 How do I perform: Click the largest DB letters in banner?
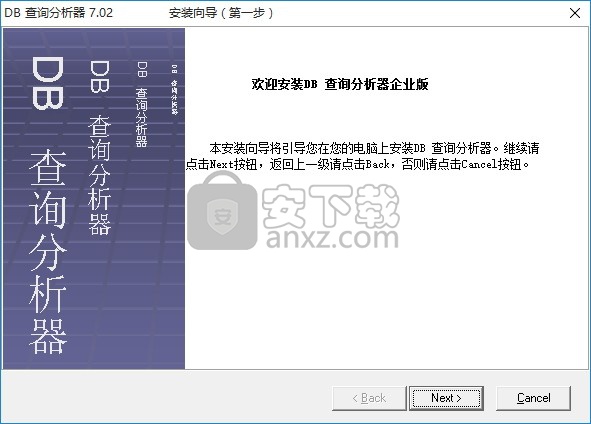click(48, 83)
